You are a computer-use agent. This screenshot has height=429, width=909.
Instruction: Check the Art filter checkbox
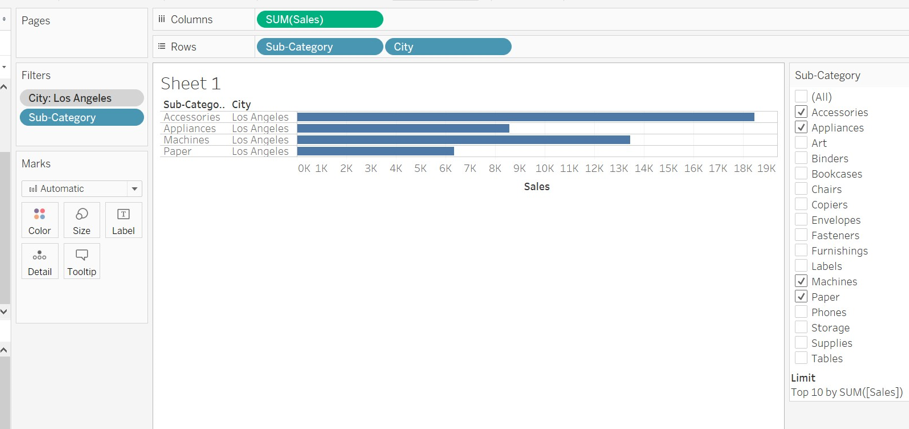click(x=801, y=143)
